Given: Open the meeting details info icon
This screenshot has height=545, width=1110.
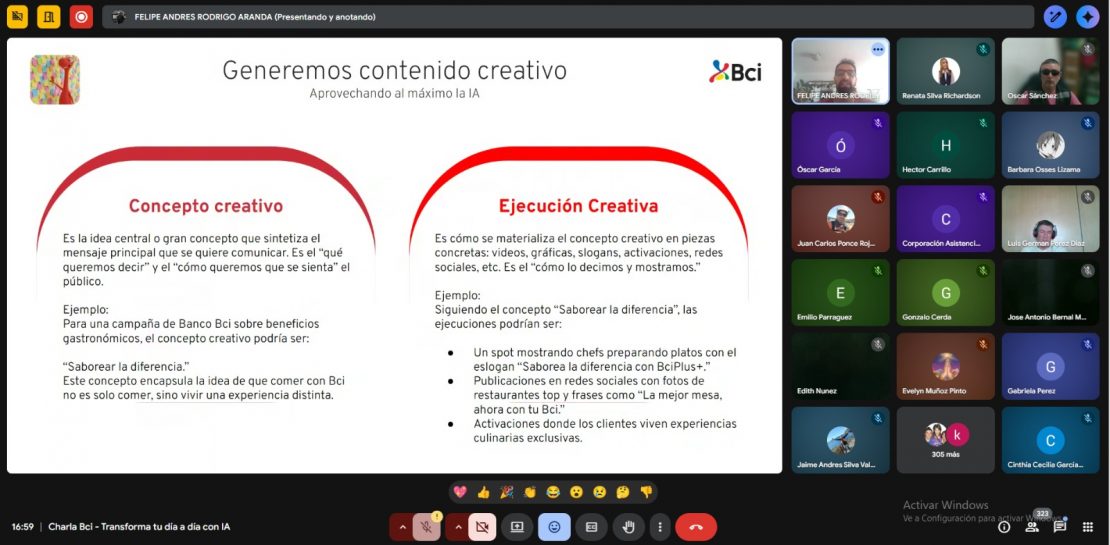Looking at the screenshot, I should coord(1004,527).
